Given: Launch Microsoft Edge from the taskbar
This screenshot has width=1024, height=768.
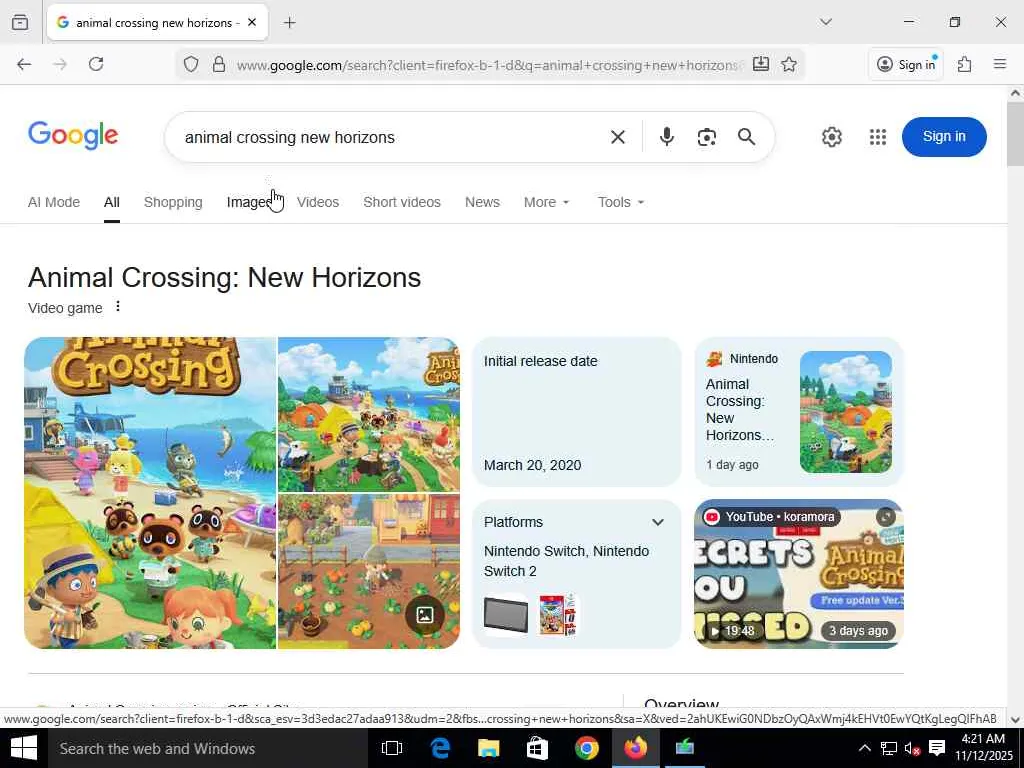Looking at the screenshot, I should pos(441,748).
